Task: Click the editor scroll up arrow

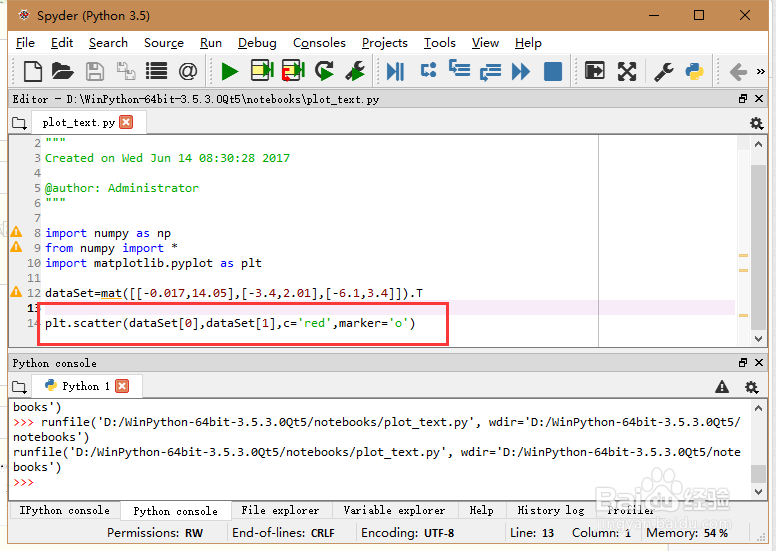Action: pos(758,144)
